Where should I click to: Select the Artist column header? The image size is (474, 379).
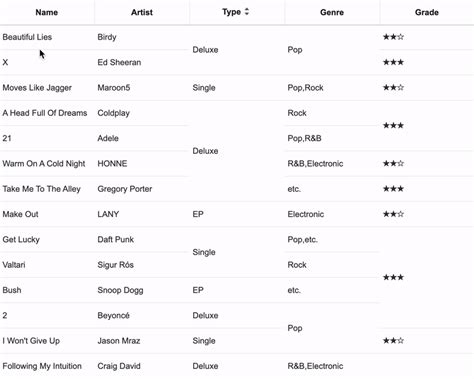(142, 12)
